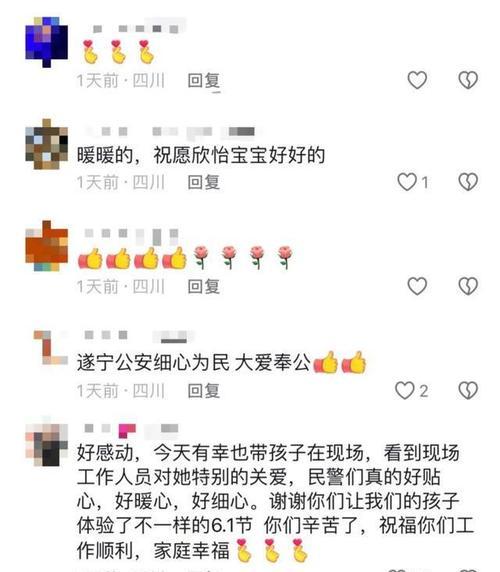500x572 pixels.
Task: Dislike the thumbs-up and roses comment
Action: pos(468,286)
